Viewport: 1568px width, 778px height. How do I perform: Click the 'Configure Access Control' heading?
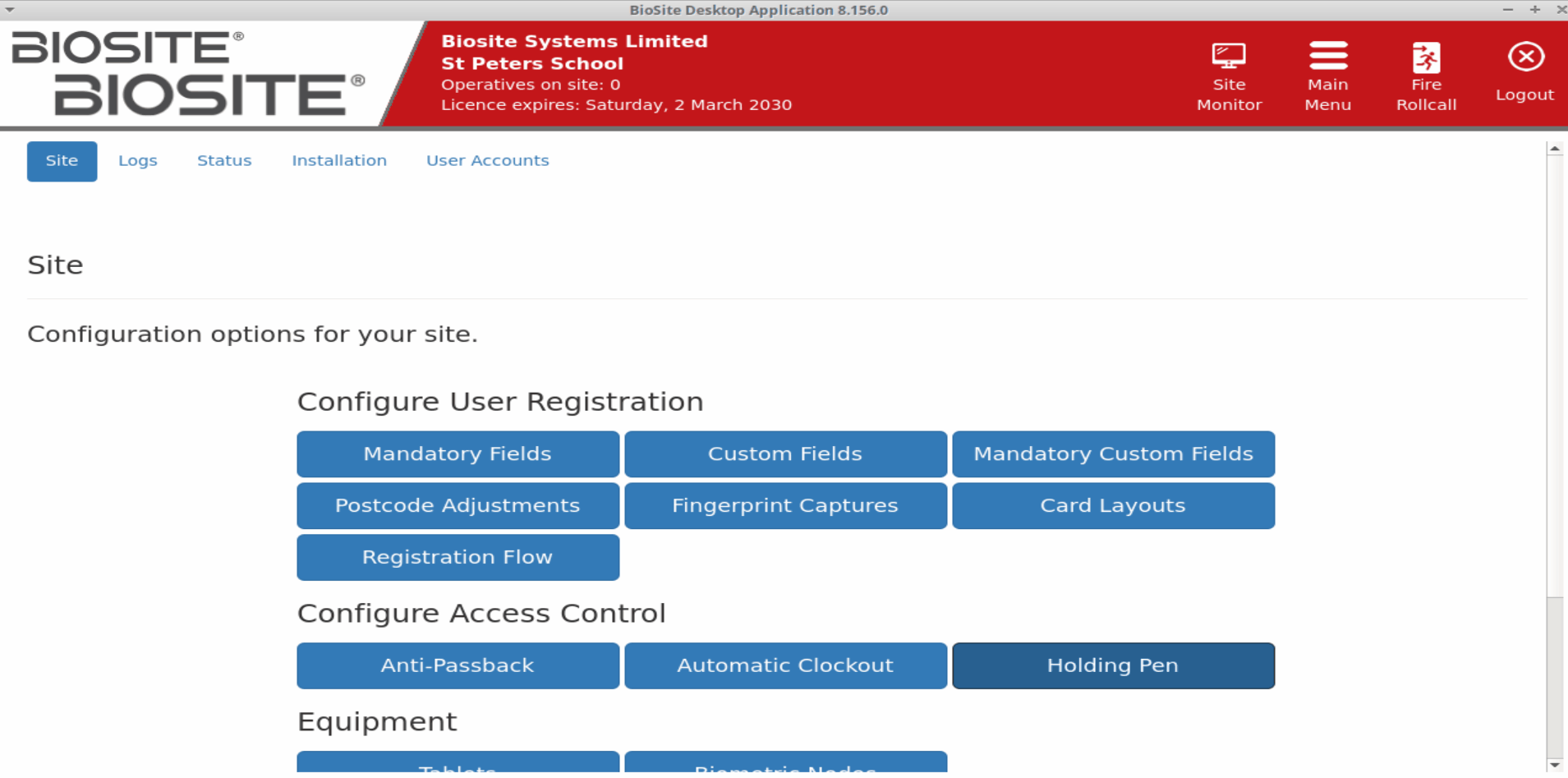(x=481, y=614)
